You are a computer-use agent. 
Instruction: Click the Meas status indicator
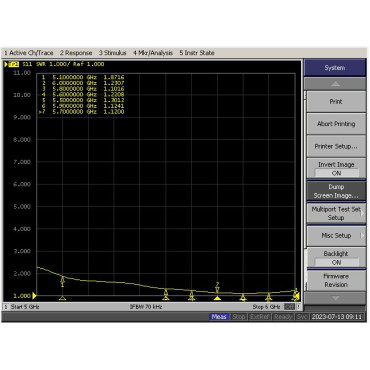tap(219, 317)
